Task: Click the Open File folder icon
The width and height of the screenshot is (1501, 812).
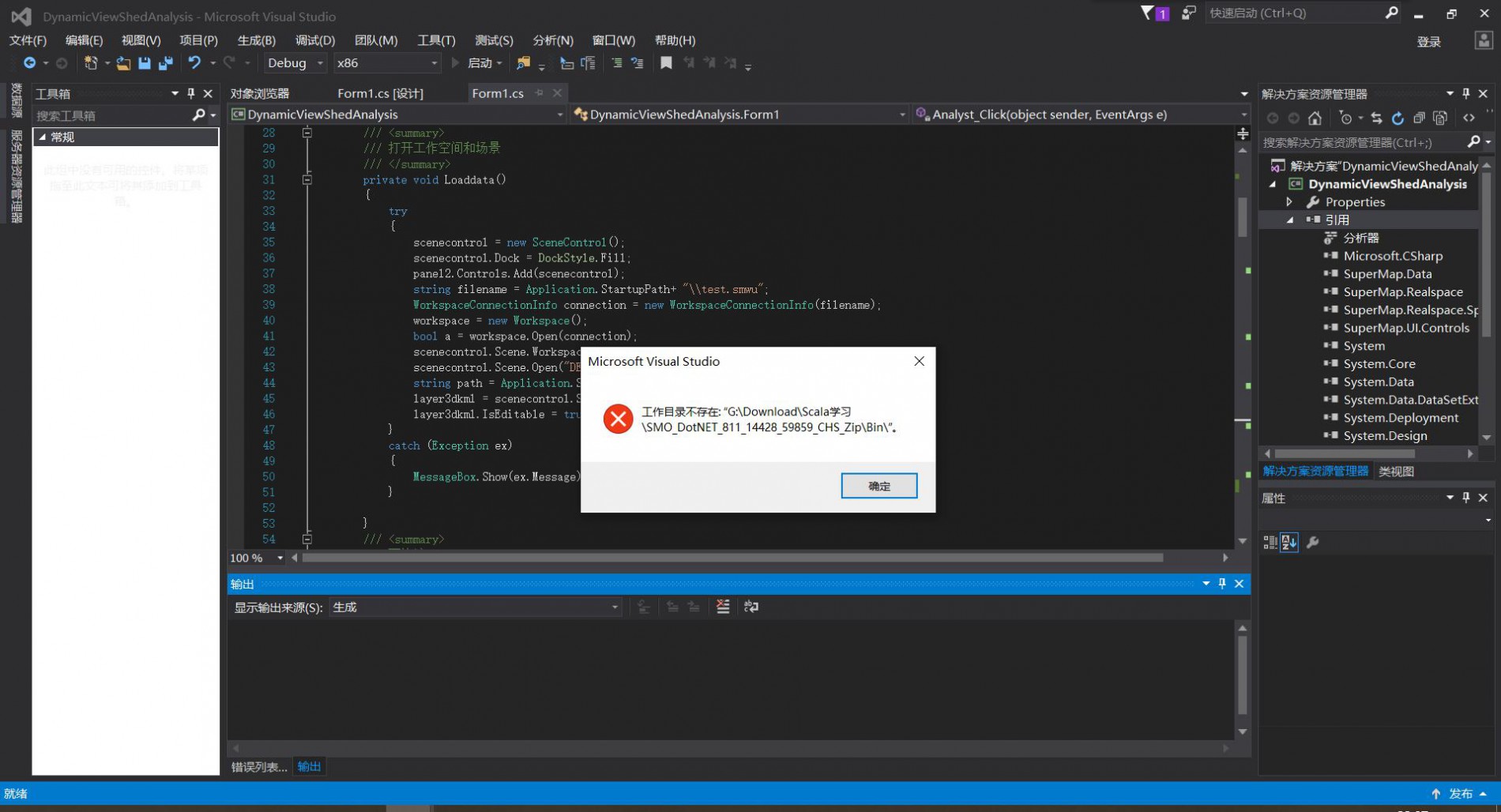Action: [x=123, y=63]
